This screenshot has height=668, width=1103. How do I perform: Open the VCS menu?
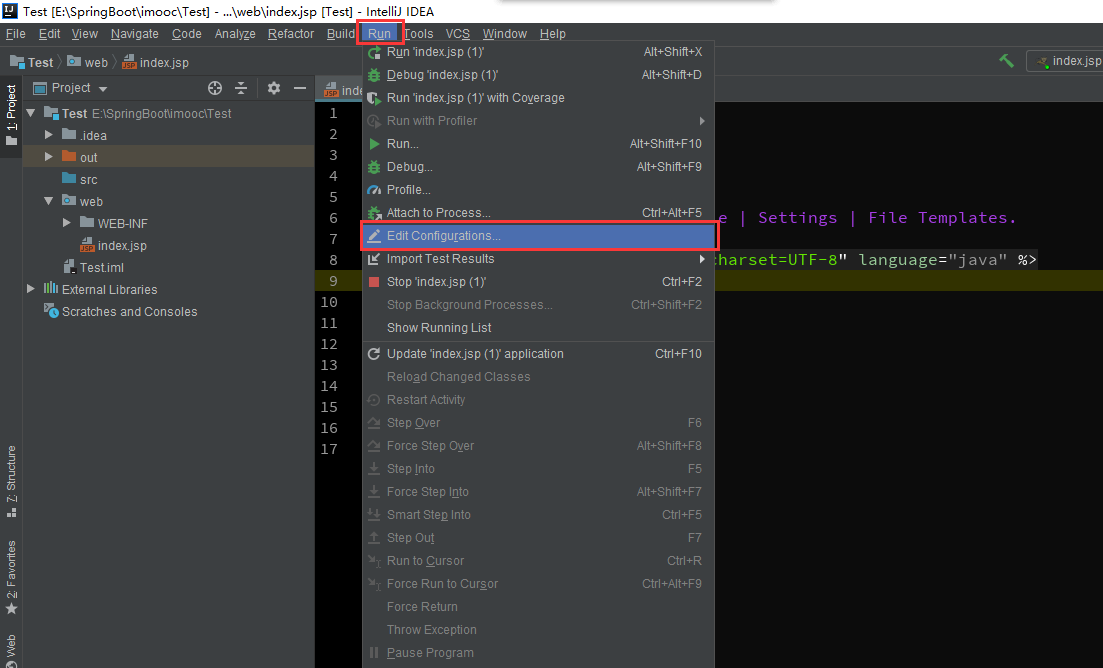[x=457, y=34]
